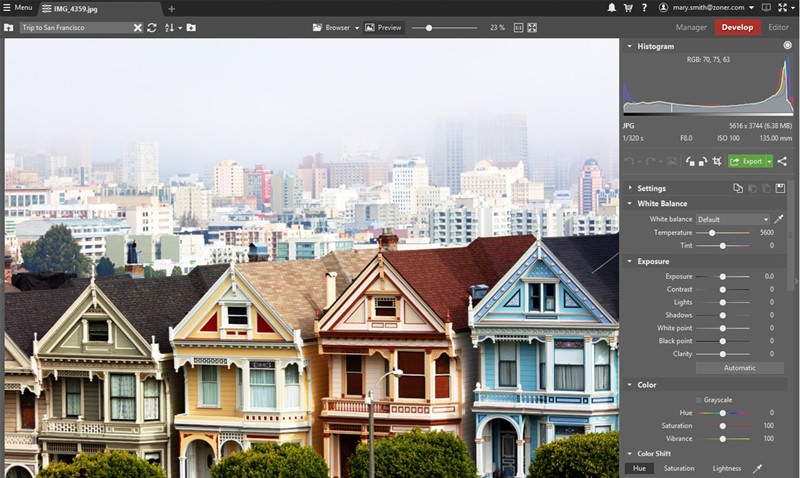Copy develop settings with the copy icon
This screenshot has width=800, height=478.
(x=738, y=188)
